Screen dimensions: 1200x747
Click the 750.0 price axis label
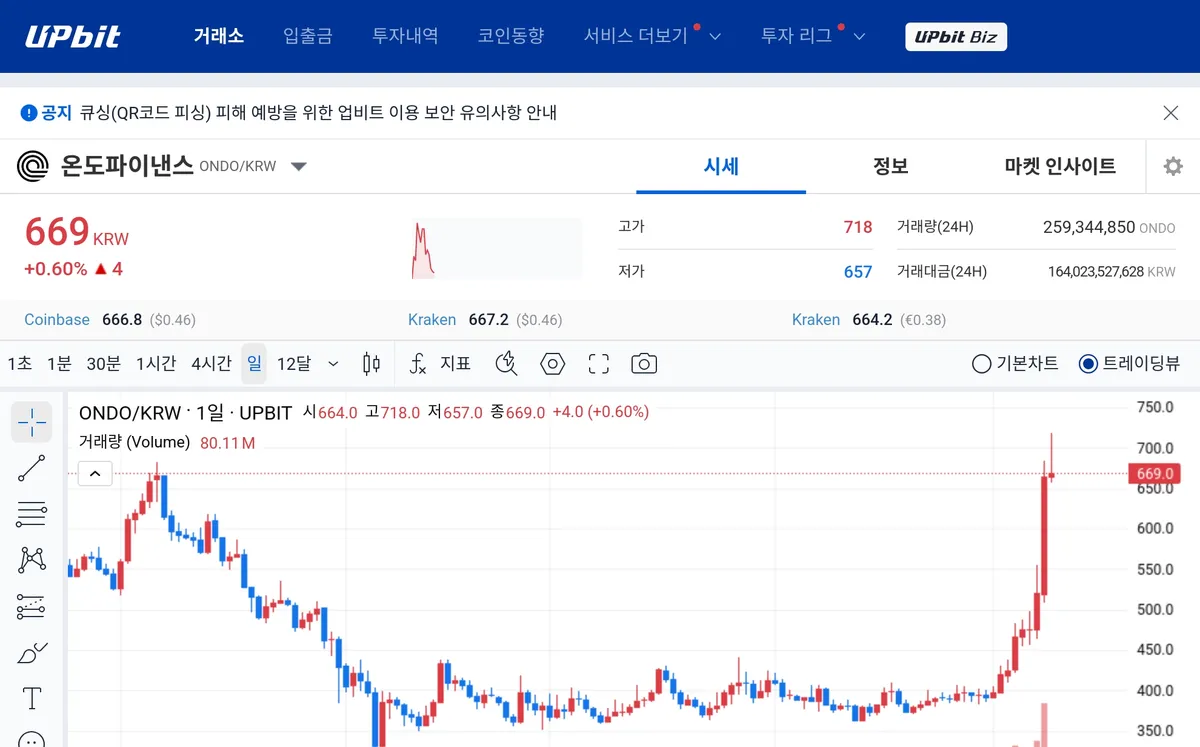point(1155,407)
